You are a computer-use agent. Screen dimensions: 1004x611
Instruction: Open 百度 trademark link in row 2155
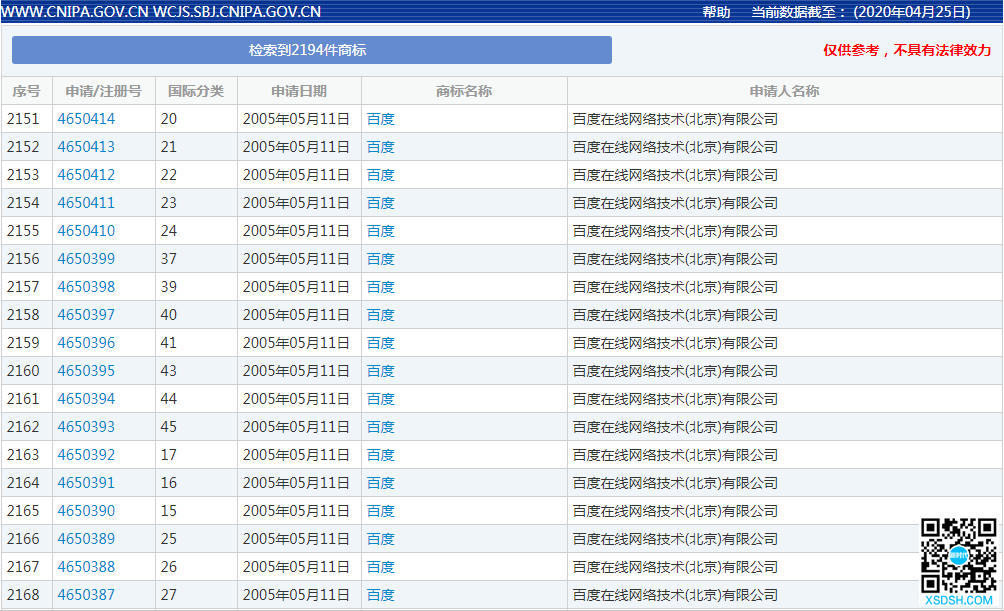point(380,231)
